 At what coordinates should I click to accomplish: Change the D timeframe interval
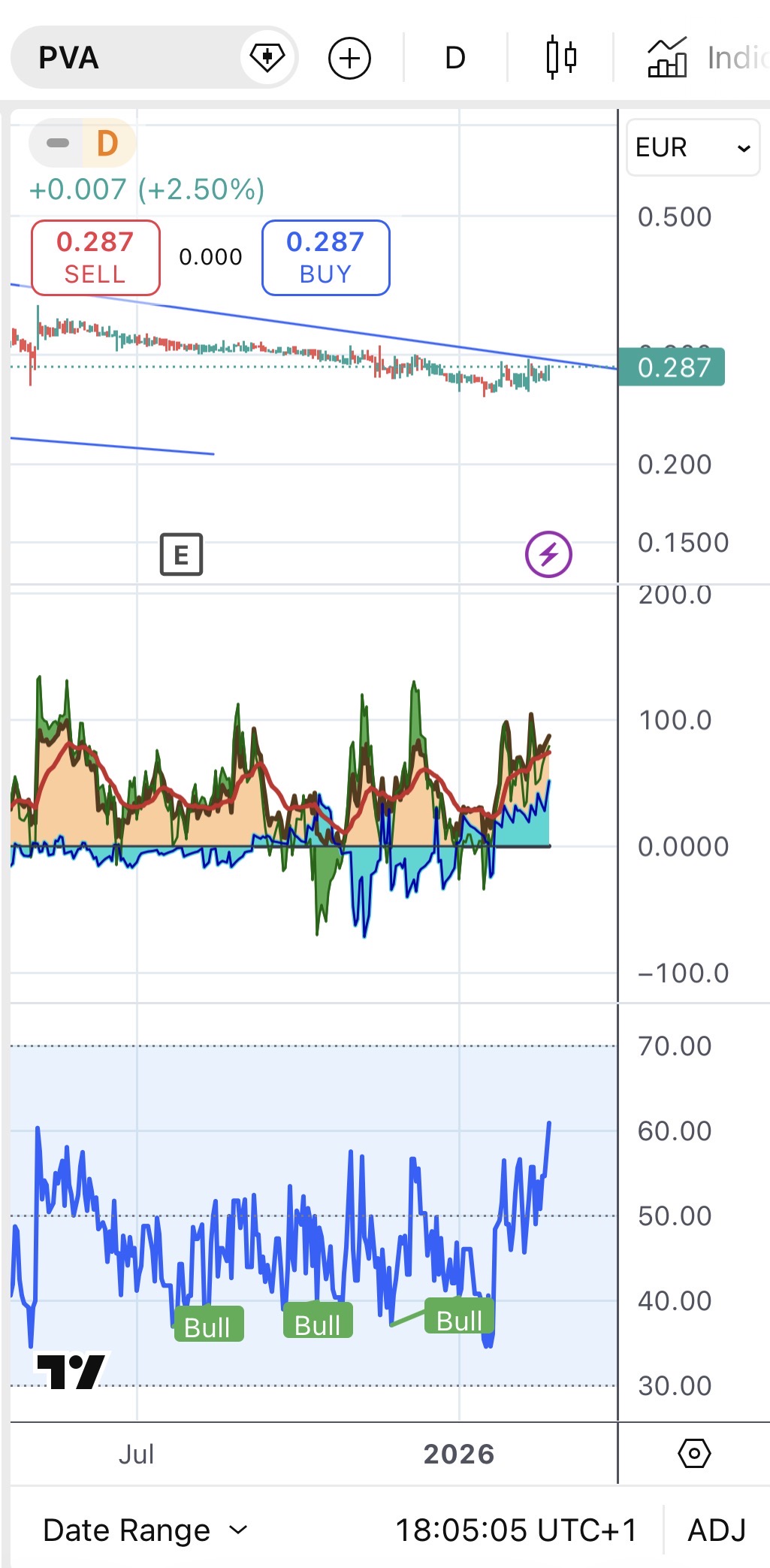pos(455,58)
